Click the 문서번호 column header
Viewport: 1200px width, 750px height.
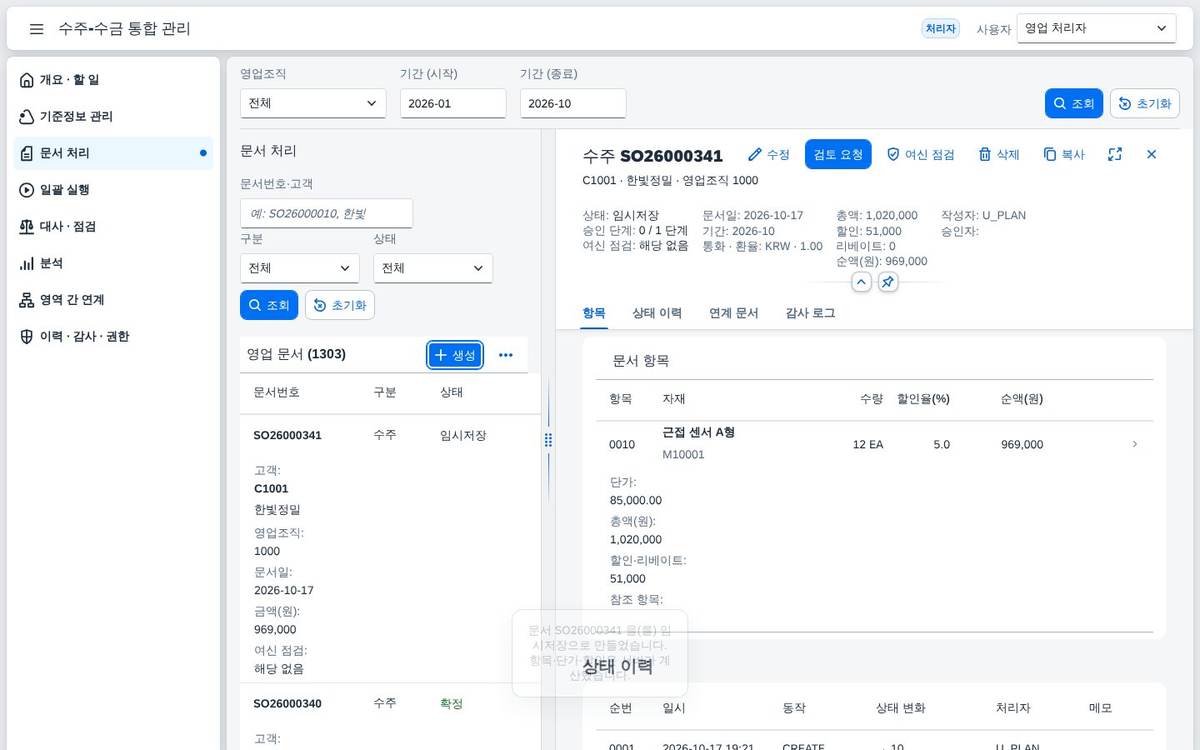tap(277, 393)
